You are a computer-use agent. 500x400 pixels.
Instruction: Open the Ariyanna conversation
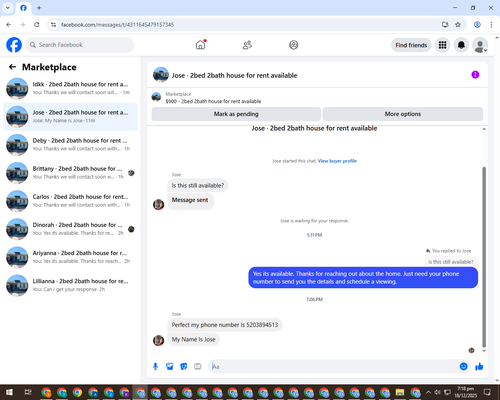(x=70, y=257)
